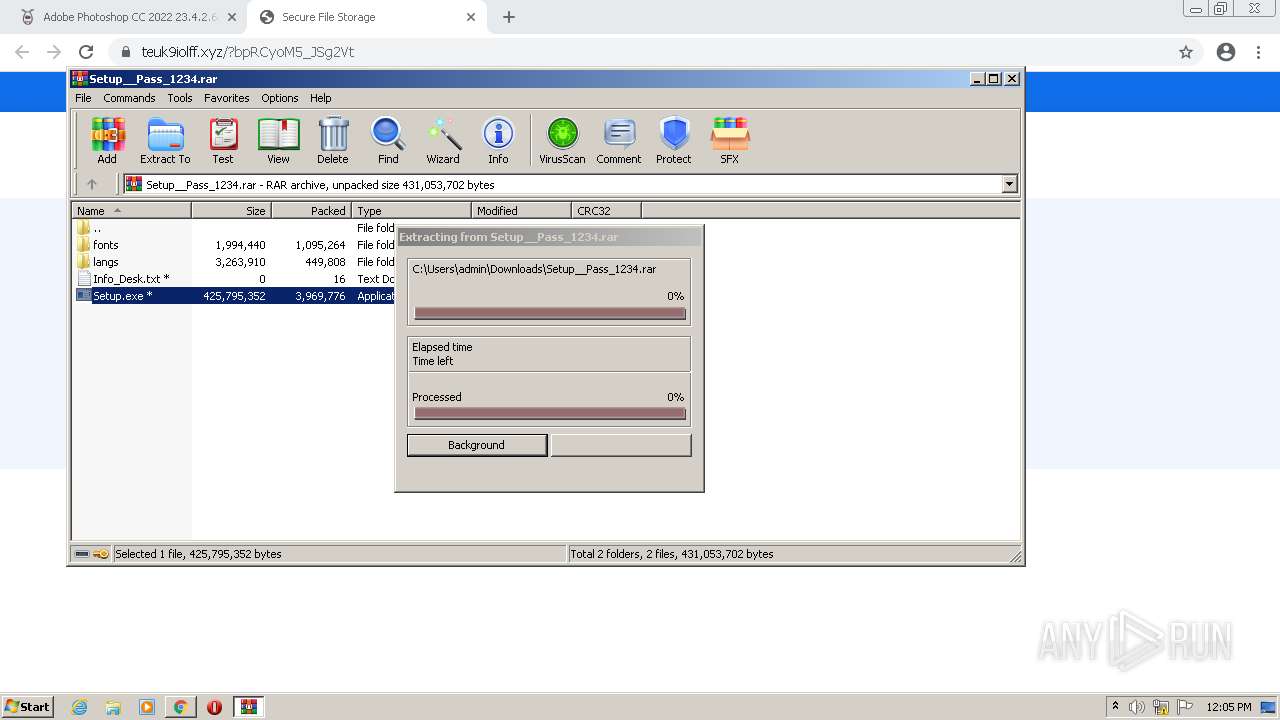Sort by the Type column header
The width and height of the screenshot is (1280, 720).
tap(411, 211)
